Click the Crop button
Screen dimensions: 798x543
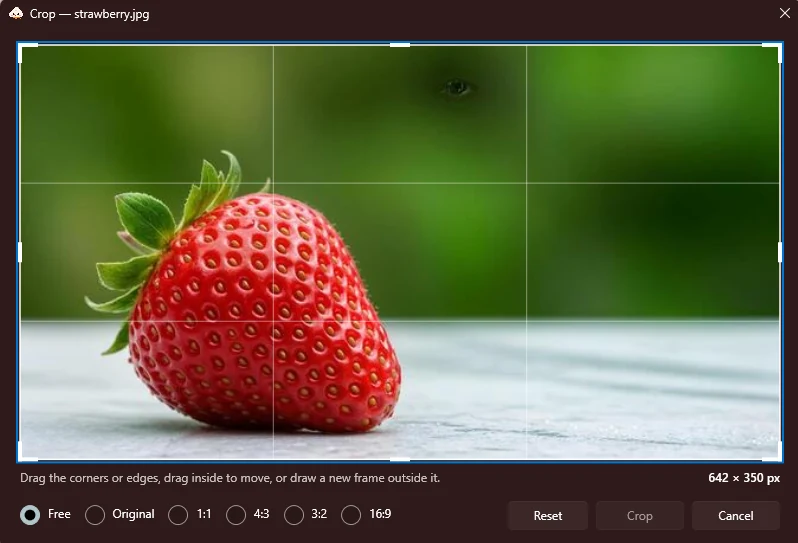tap(640, 516)
